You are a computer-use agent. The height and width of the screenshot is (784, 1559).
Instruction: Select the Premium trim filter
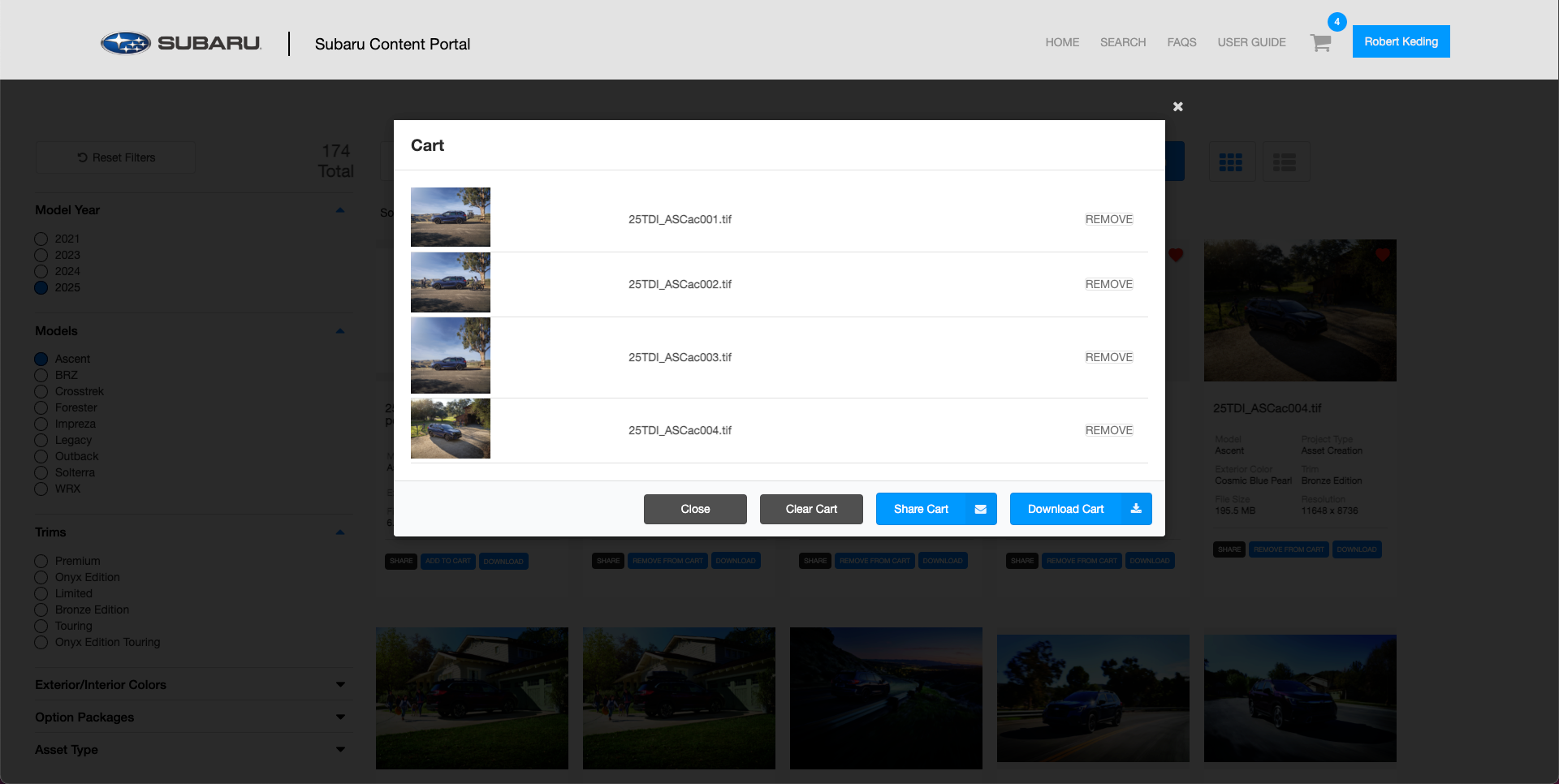point(41,561)
